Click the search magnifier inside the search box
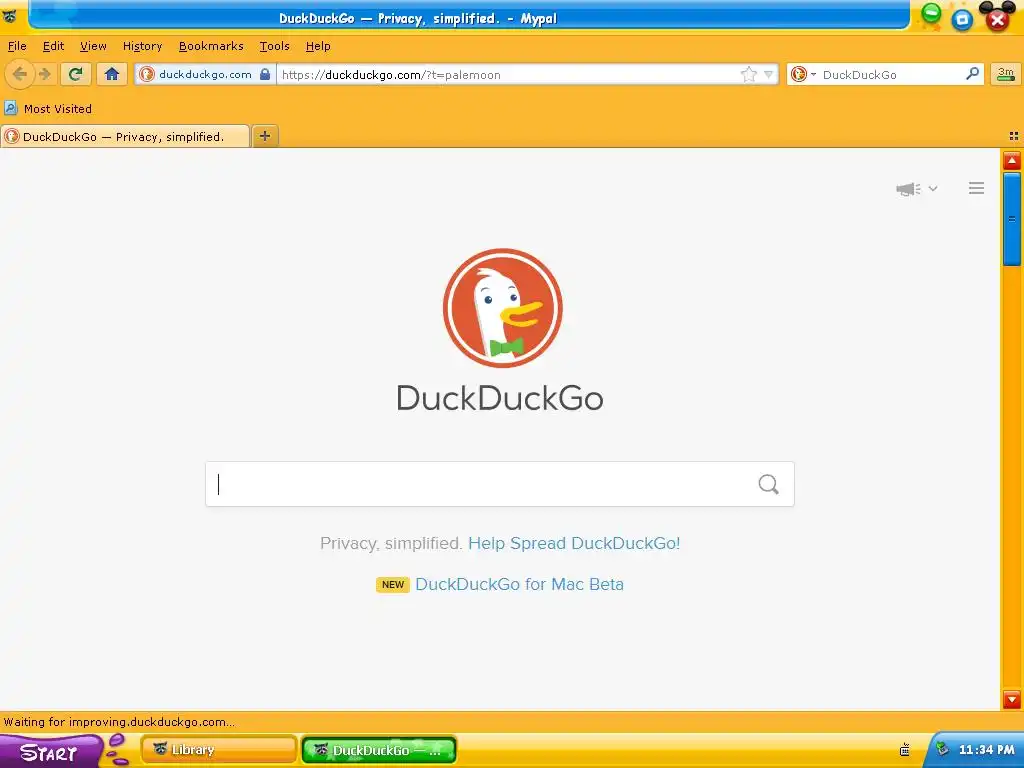Screen dimensions: 1024x768 tap(769, 484)
